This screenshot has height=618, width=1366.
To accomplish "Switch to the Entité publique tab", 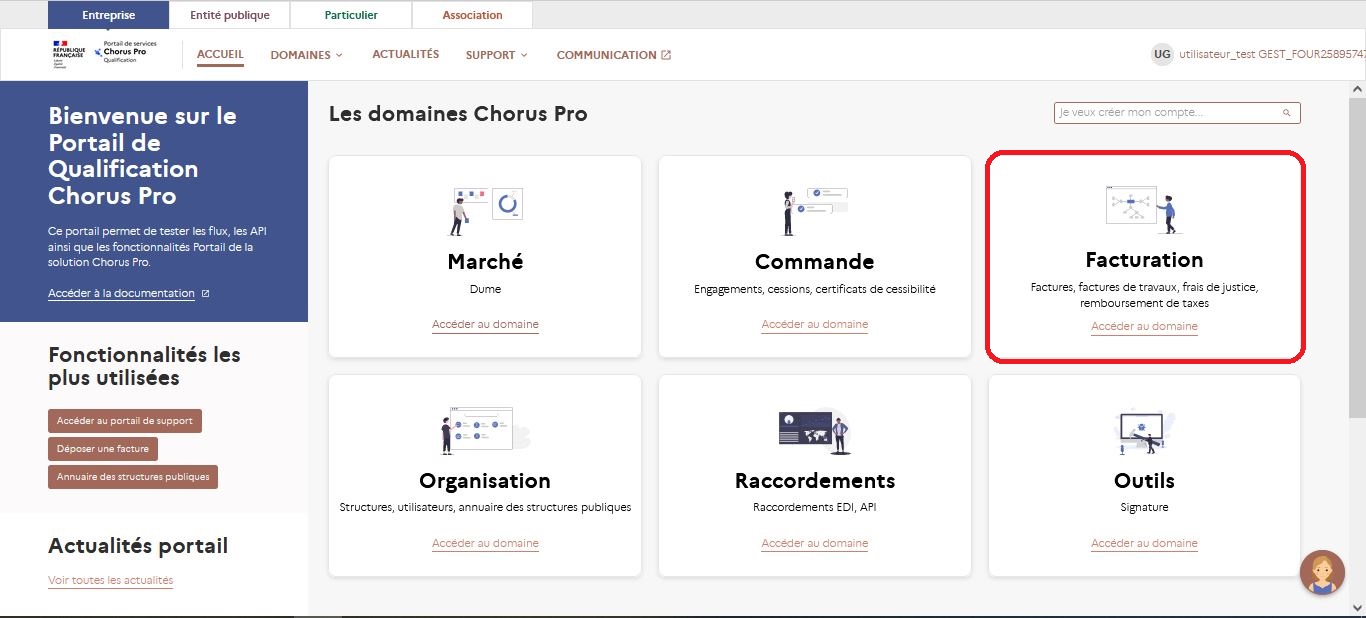I will click(229, 15).
